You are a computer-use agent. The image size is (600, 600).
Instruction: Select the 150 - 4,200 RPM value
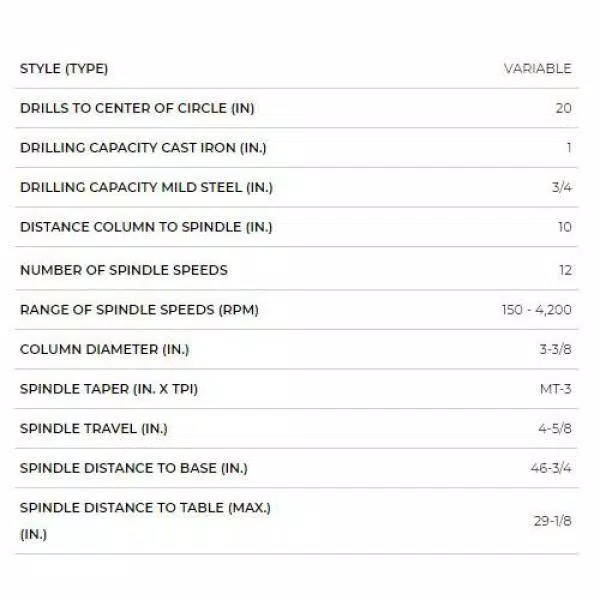click(537, 310)
